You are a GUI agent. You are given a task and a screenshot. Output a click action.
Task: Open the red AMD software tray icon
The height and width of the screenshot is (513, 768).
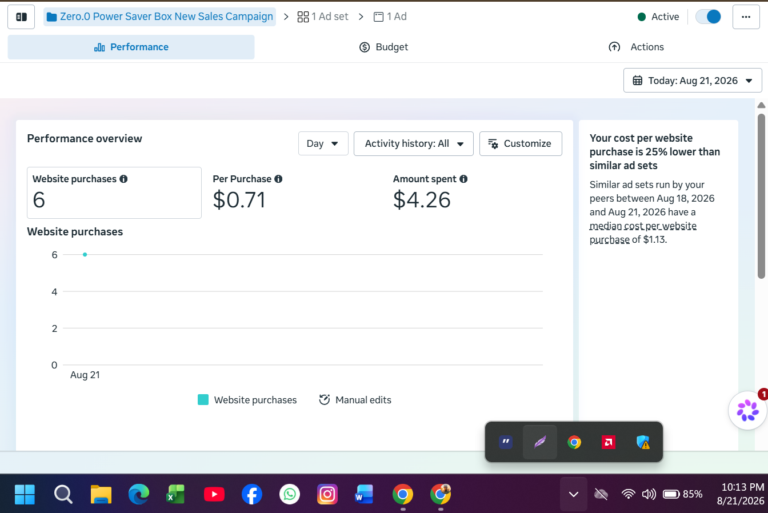(608, 442)
